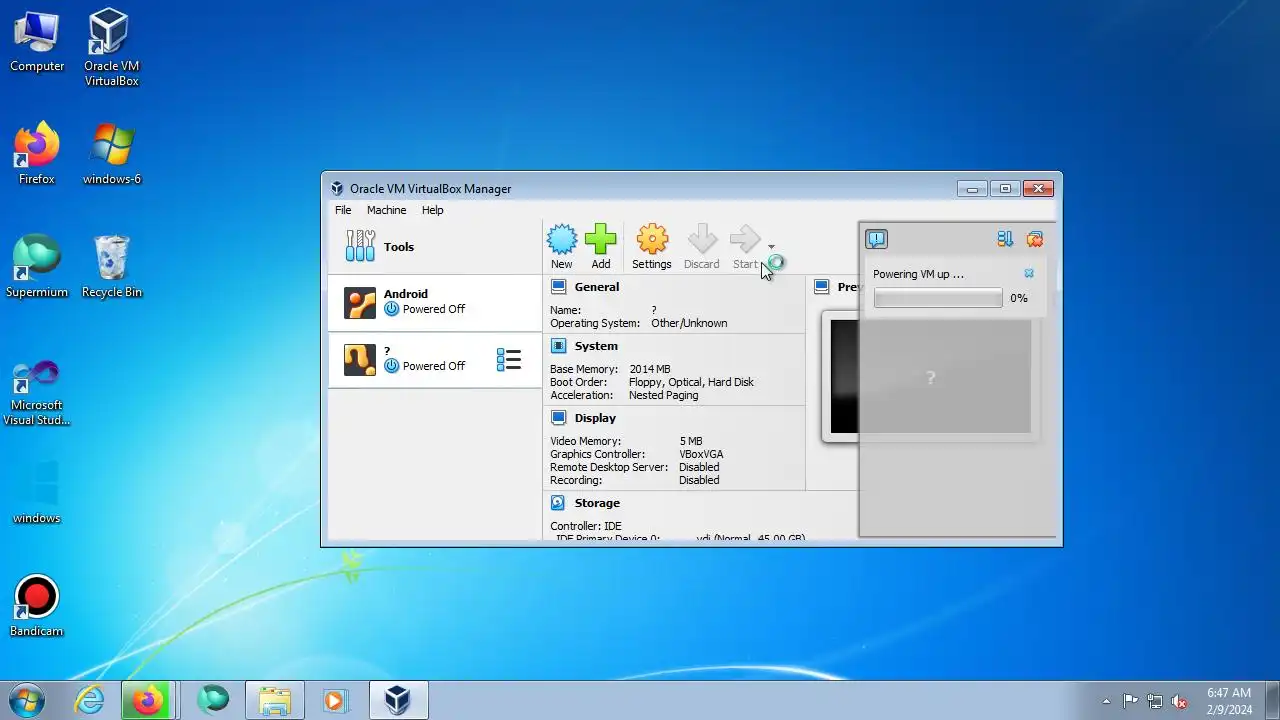Open Internet Explorer from the taskbar
1280x720 pixels.
[x=89, y=700]
